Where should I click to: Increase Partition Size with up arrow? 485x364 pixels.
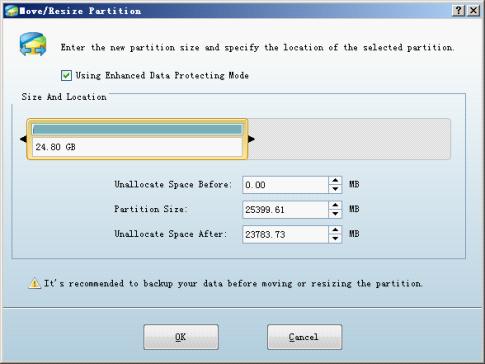pyautogui.click(x=335, y=205)
